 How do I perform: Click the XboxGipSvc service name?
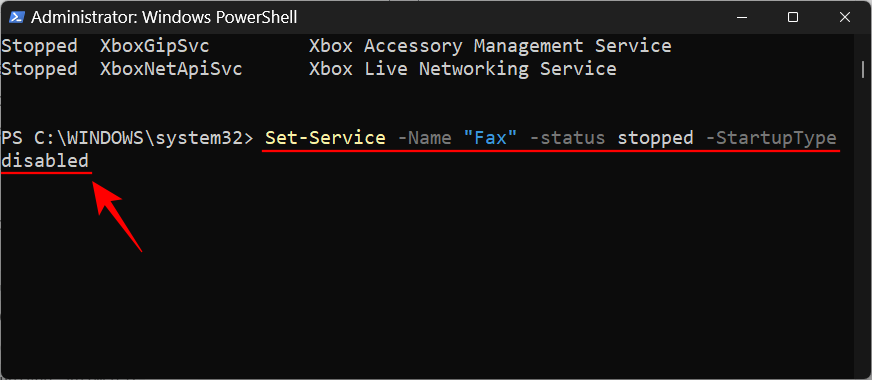pos(155,46)
